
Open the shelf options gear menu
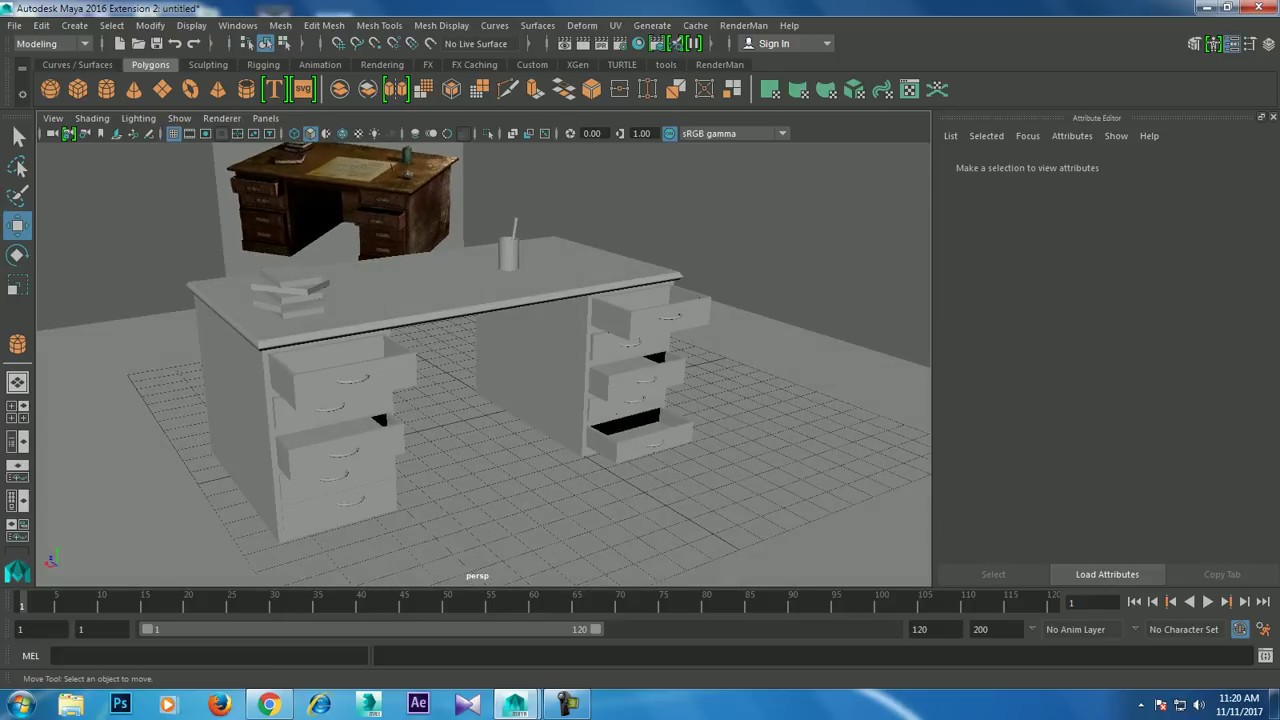coord(22,94)
